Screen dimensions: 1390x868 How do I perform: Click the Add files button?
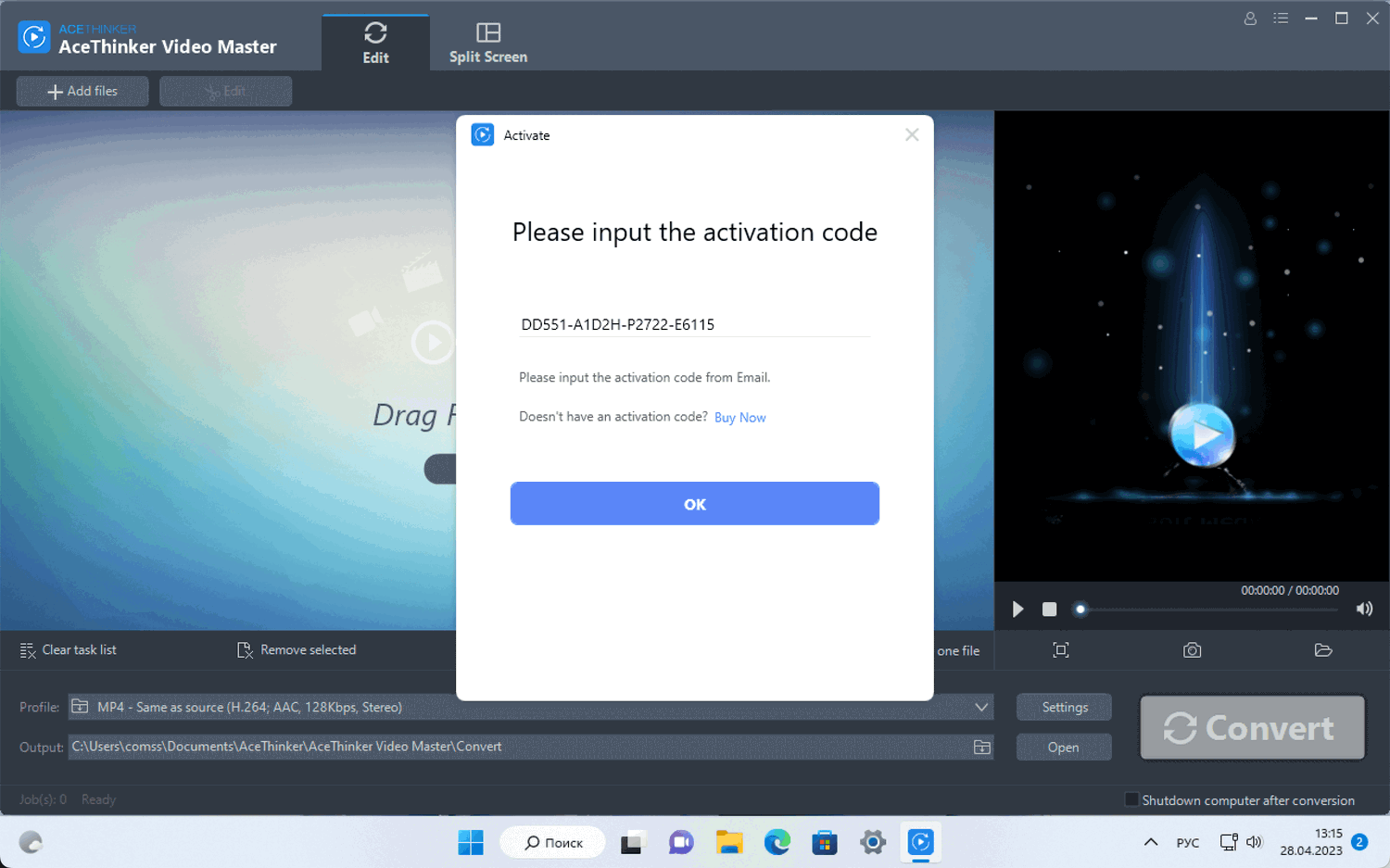coord(82,91)
